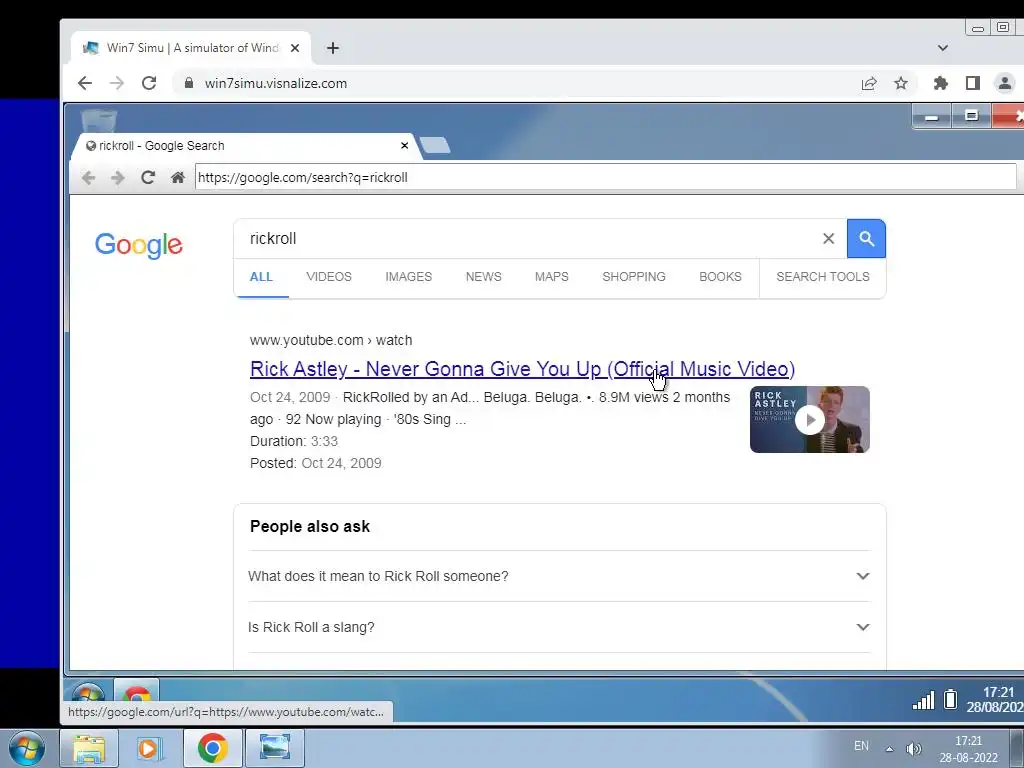Open the 17:21 28-08-2022 system clock

click(x=968, y=749)
